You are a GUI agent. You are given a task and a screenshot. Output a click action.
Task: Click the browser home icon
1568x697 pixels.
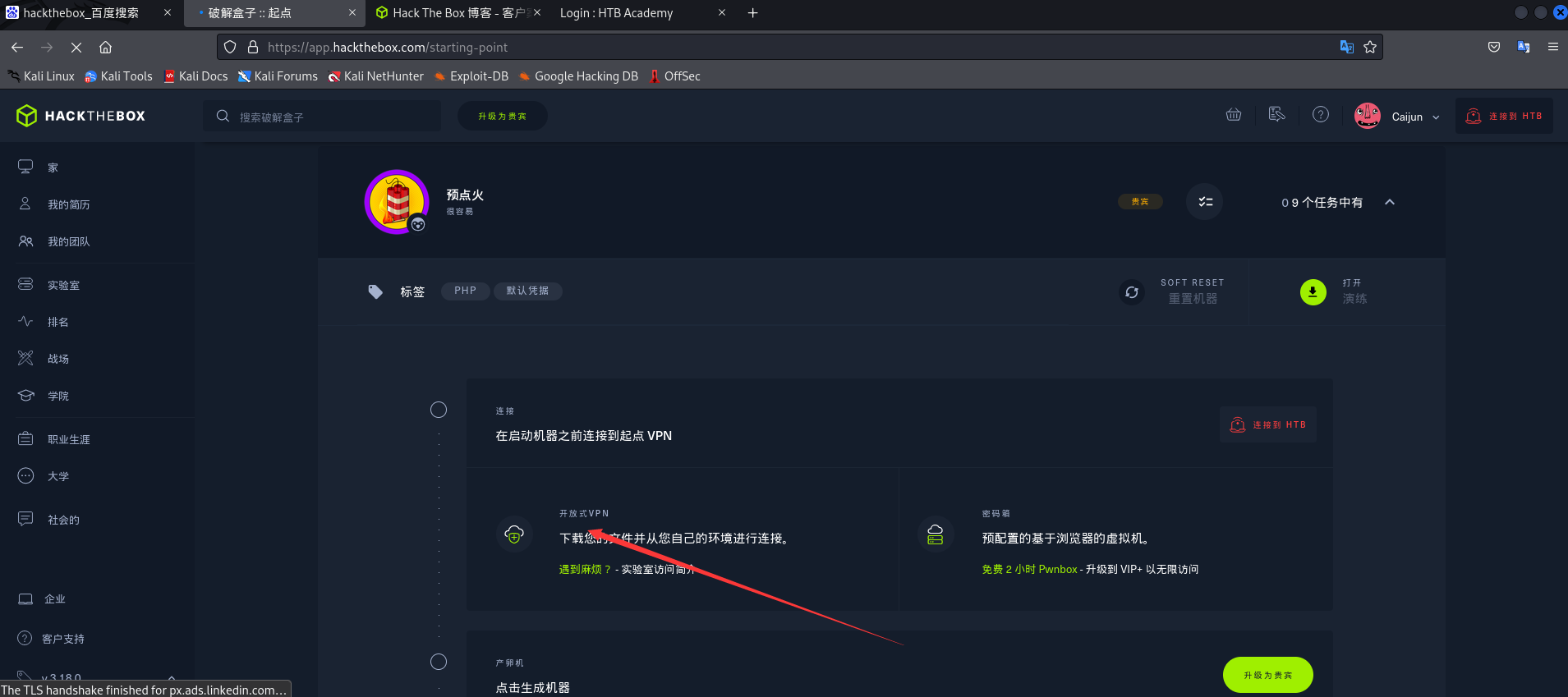(x=106, y=48)
